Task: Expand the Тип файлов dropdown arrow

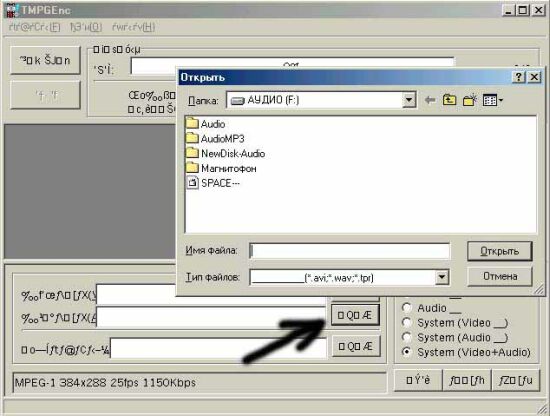Action: click(x=442, y=277)
